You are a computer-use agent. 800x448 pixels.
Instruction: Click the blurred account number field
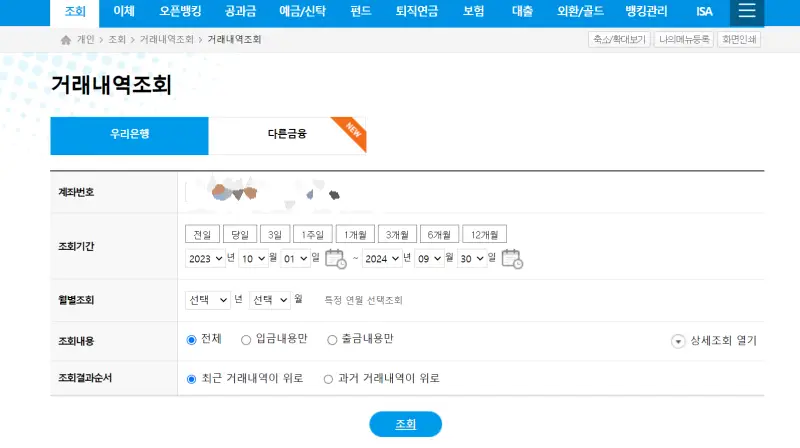[x=265, y=193]
